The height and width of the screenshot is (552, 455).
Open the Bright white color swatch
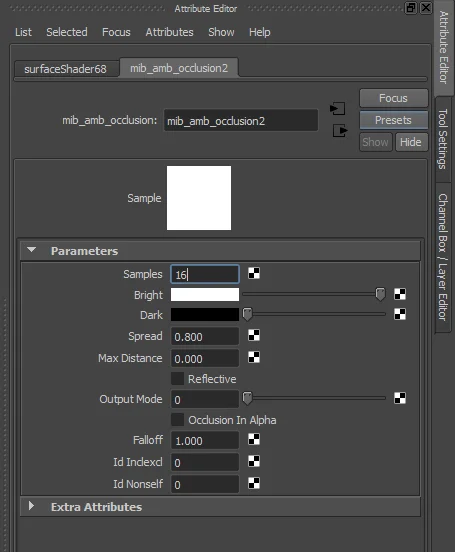click(x=205, y=294)
